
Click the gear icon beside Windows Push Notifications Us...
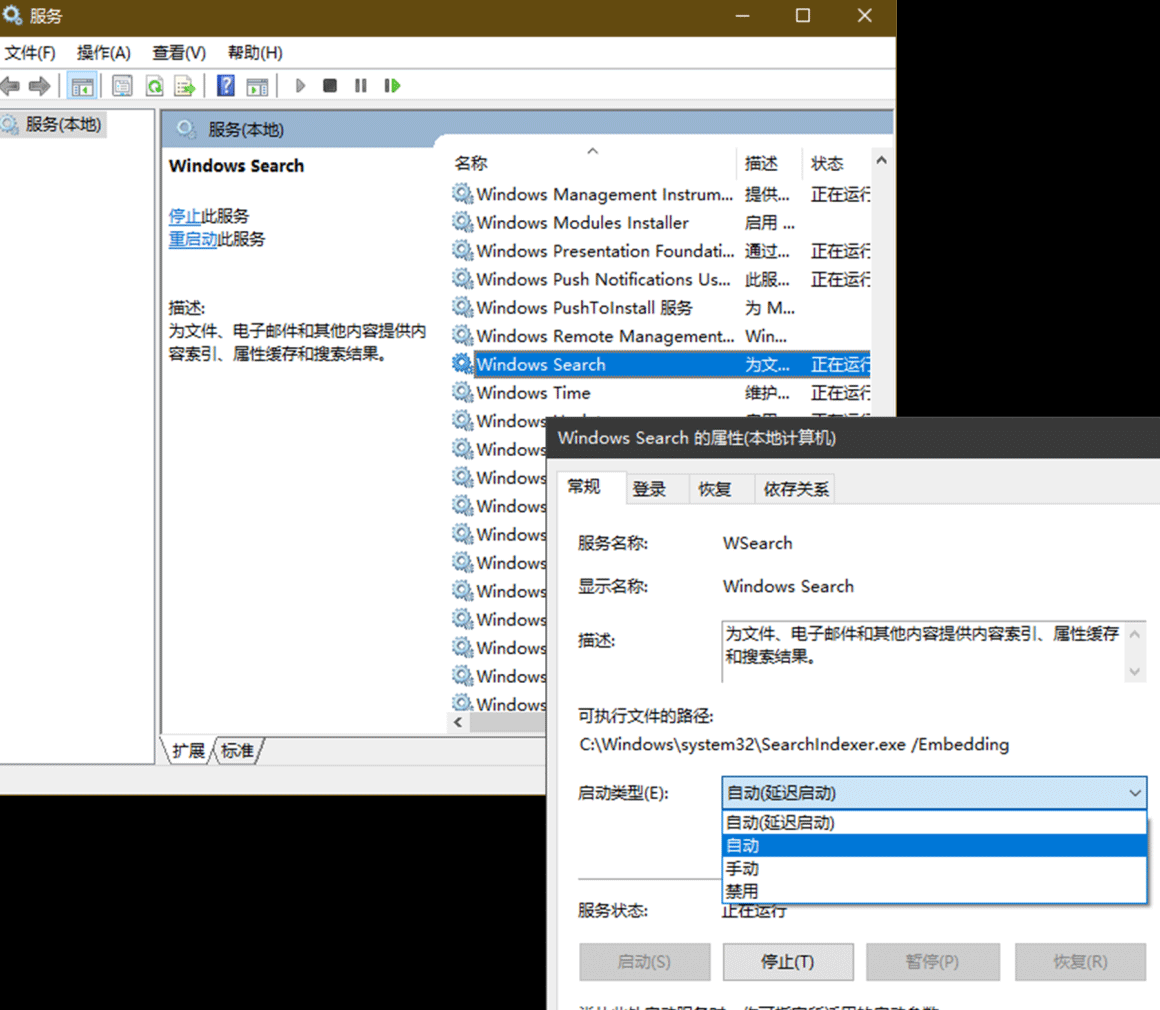click(462, 279)
